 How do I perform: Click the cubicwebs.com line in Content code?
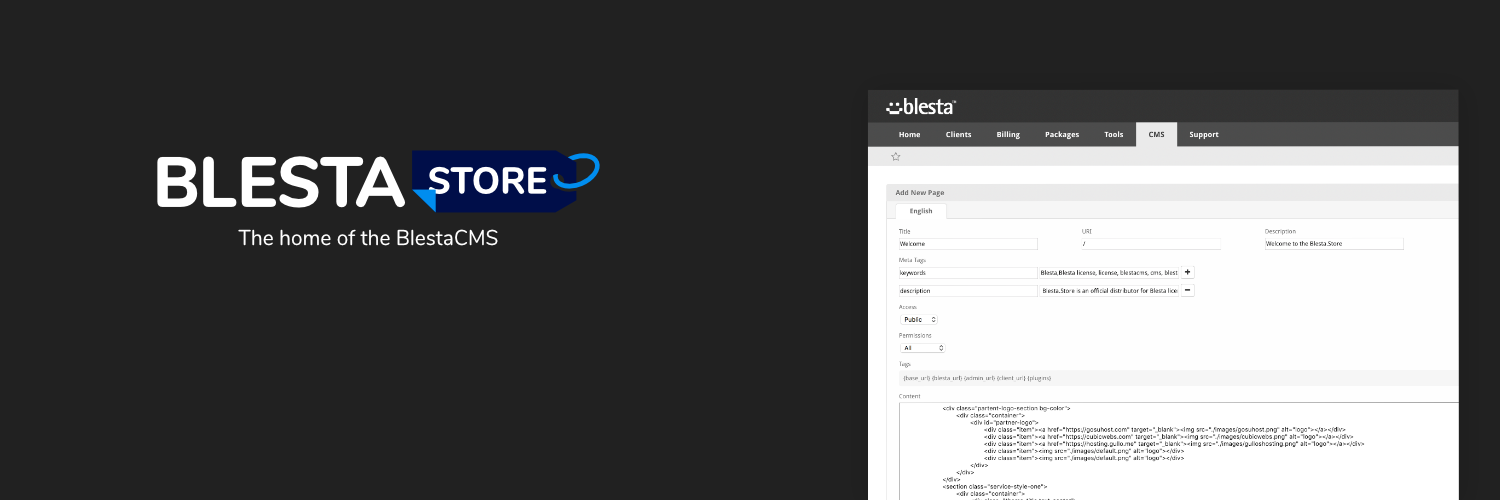click(x=1168, y=436)
